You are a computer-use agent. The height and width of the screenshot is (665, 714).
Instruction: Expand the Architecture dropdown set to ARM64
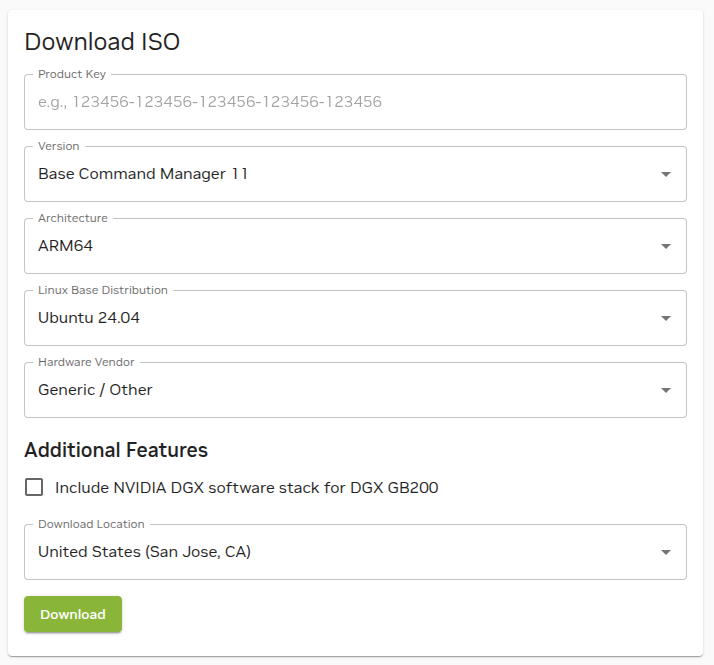click(340, 246)
